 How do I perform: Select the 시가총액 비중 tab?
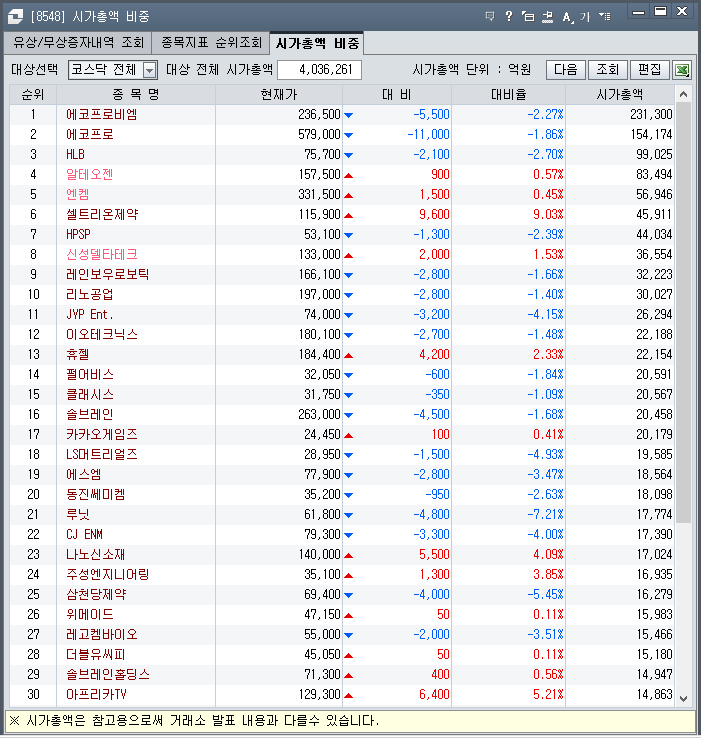(x=317, y=43)
